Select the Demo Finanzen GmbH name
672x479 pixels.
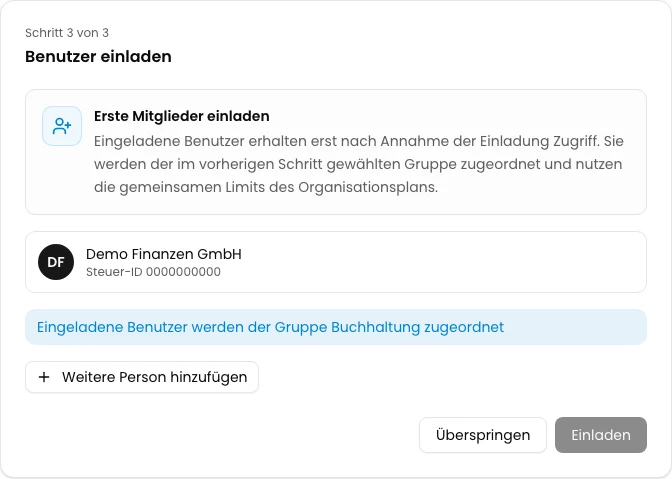point(164,254)
